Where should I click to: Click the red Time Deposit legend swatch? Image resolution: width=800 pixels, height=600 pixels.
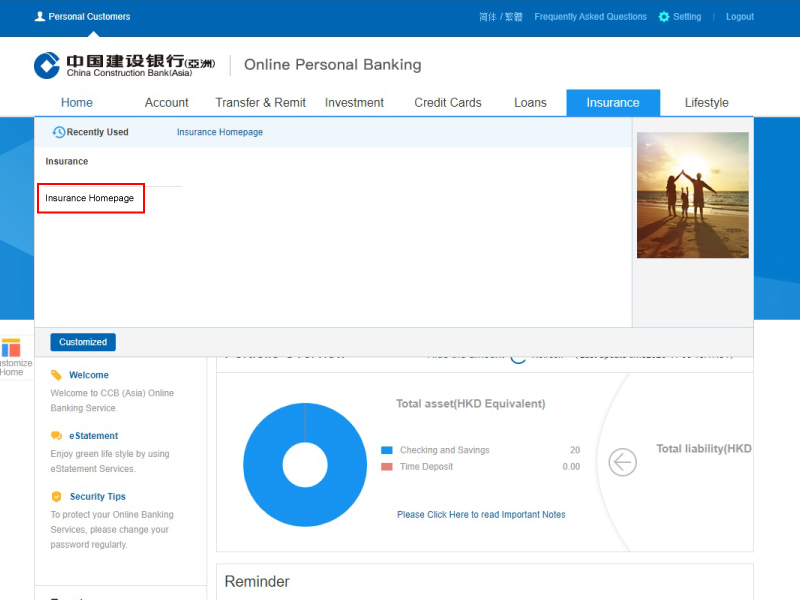(x=387, y=467)
